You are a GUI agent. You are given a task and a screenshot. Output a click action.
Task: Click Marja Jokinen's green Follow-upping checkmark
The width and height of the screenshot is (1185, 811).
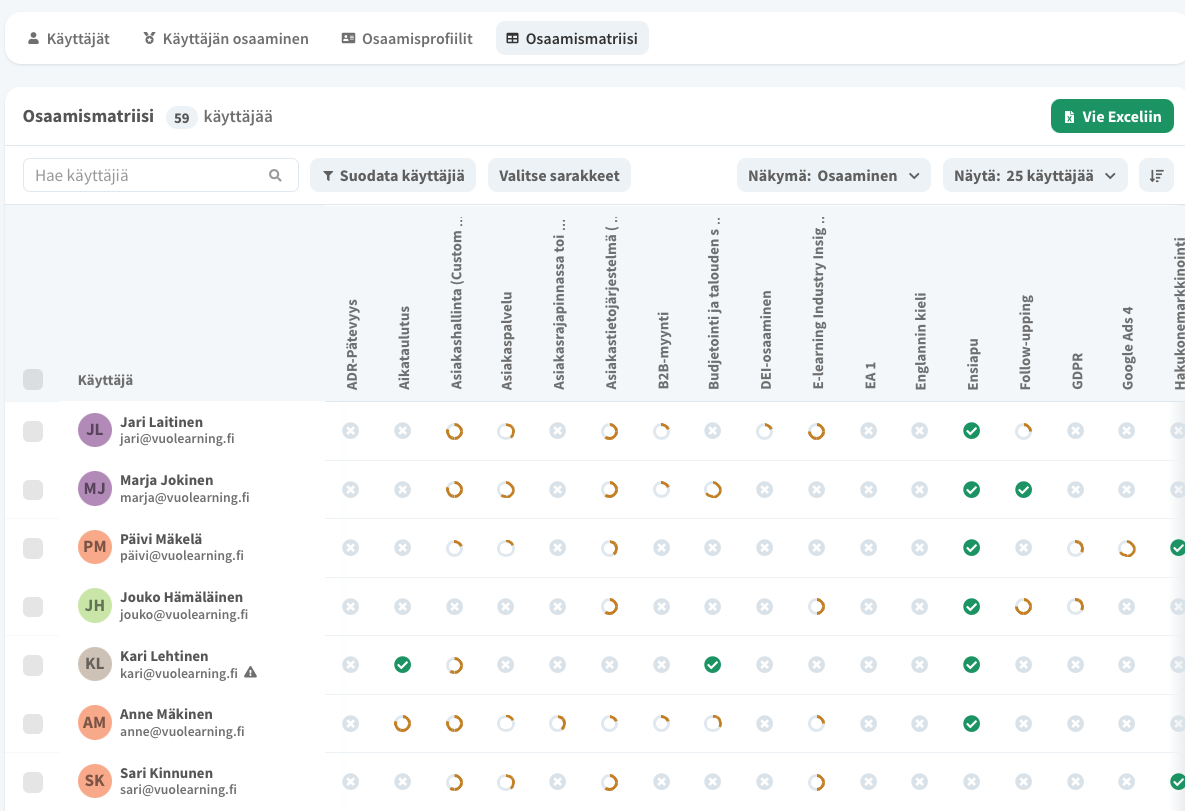(1023, 490)
